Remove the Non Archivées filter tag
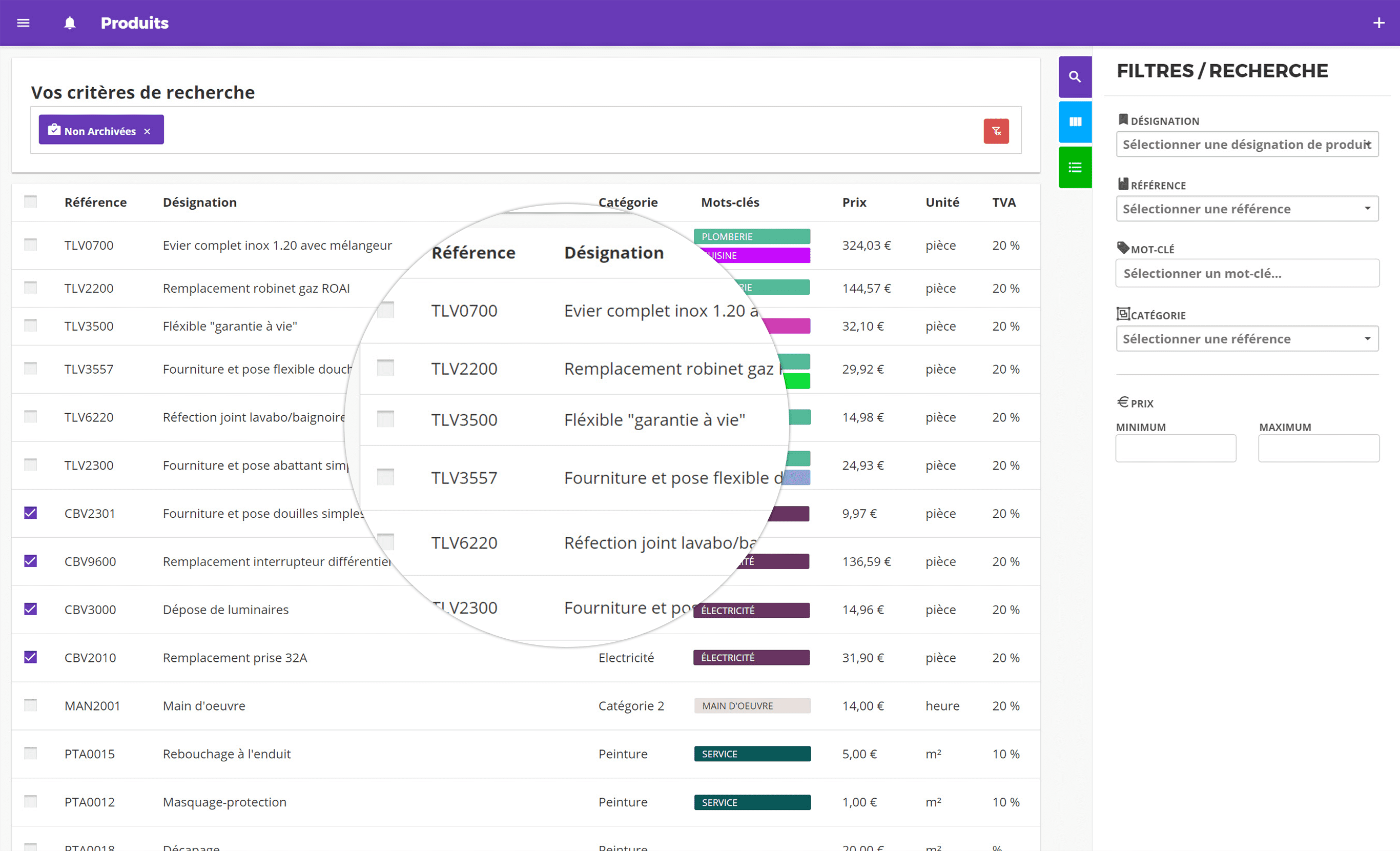The height and width of the screenshot is (851, 1400). (x=150, y=131)
